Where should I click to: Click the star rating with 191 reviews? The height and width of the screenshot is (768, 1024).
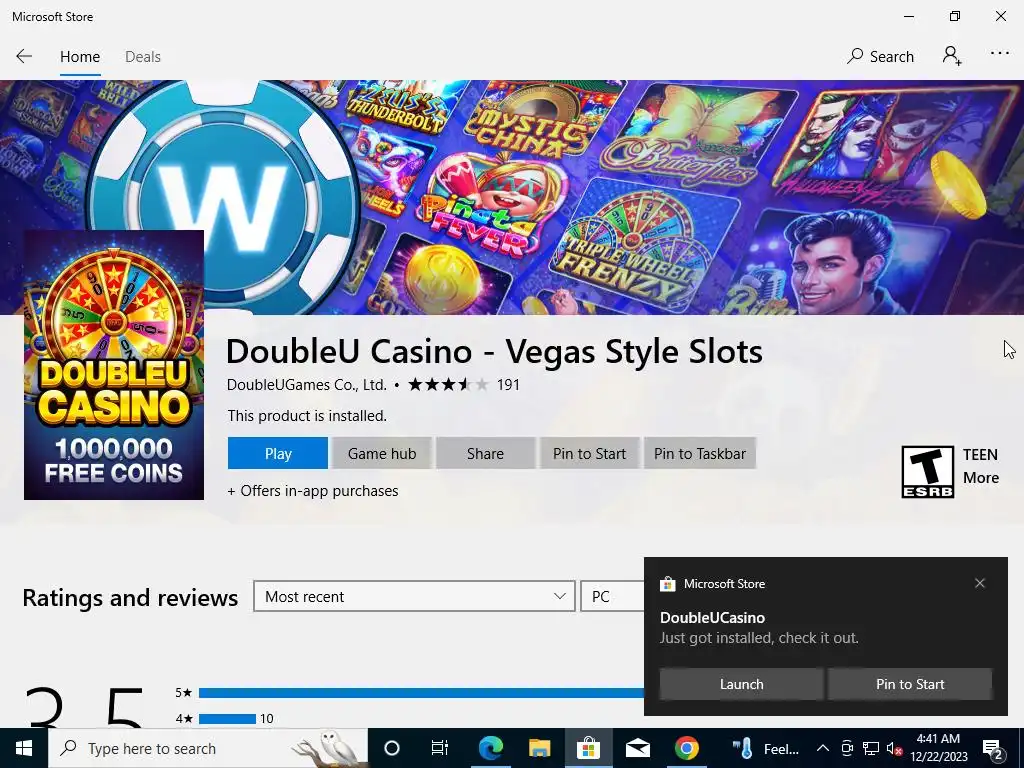(463, 385)
